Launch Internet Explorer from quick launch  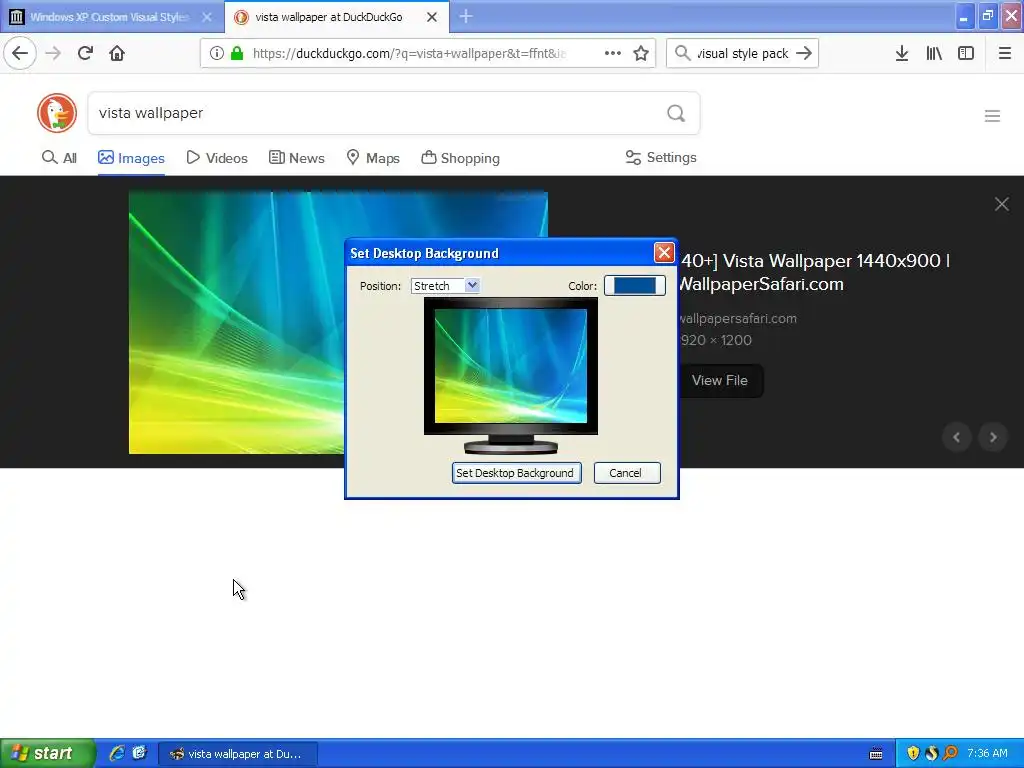click(117, 753)
